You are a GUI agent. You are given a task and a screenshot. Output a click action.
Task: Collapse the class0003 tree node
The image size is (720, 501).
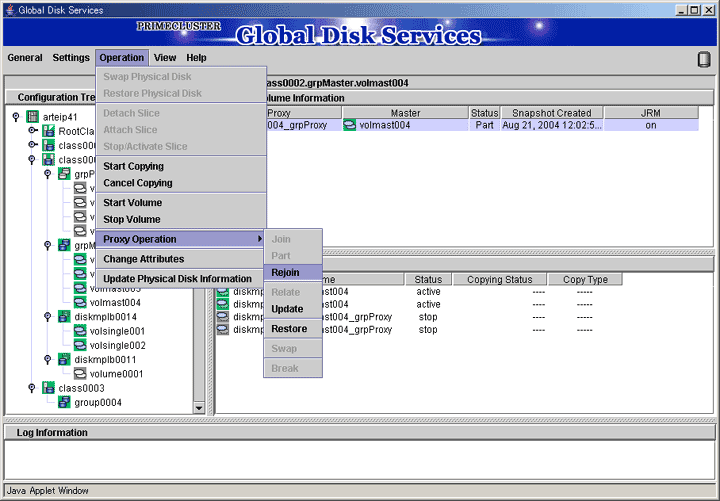point(32,388)
